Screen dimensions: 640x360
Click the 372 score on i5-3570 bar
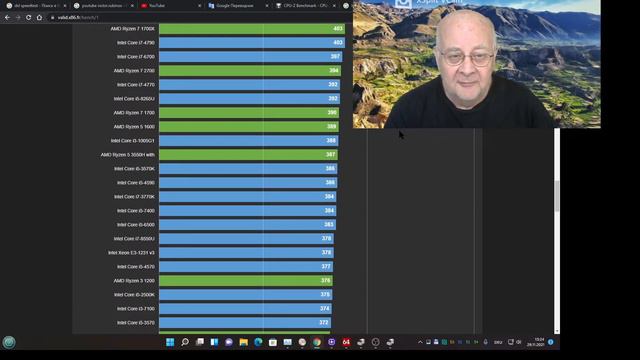point(324,322)
